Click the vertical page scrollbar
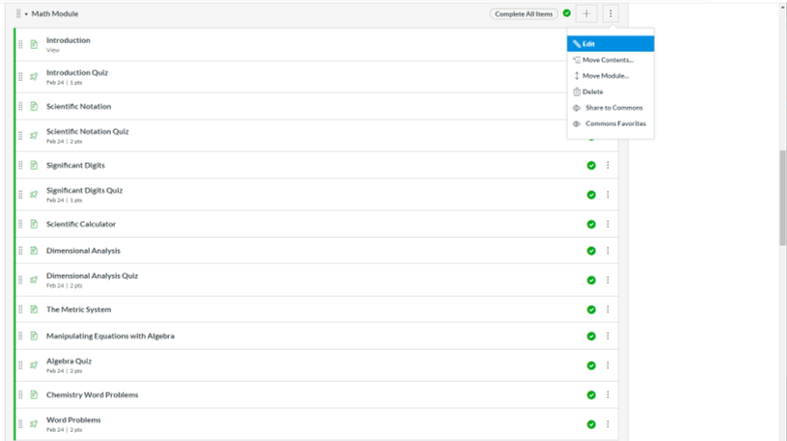Screen dimensions: 787x441 [x=782, y=200]
